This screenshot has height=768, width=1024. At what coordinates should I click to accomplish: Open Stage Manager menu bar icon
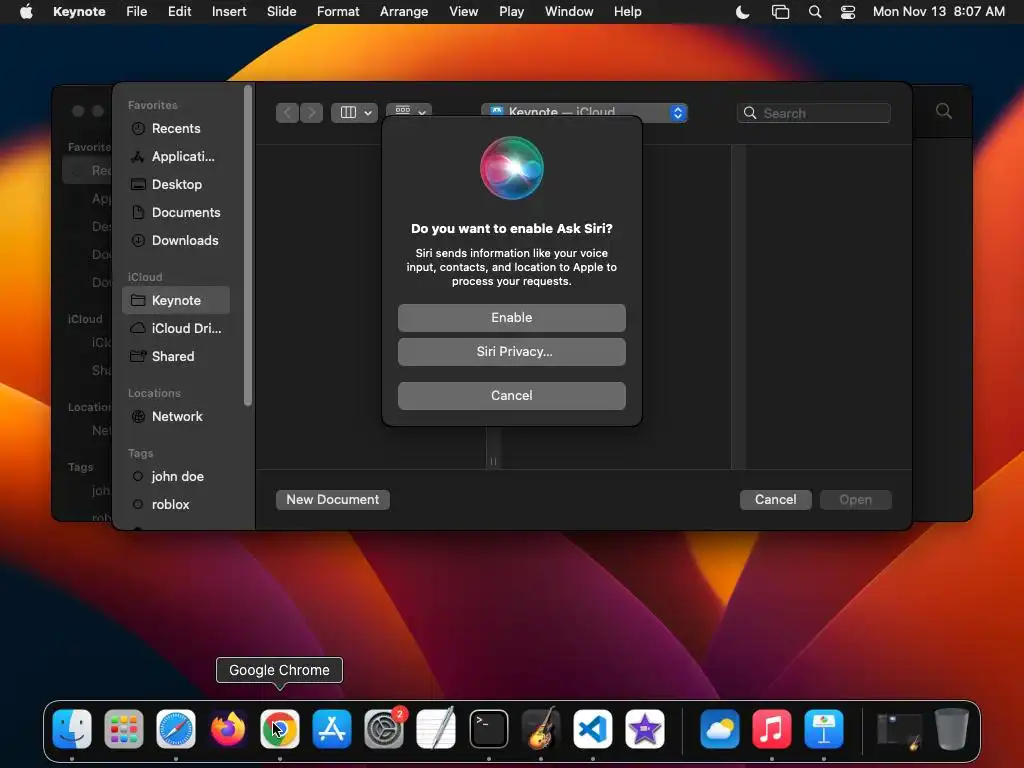tap(780, 12)
